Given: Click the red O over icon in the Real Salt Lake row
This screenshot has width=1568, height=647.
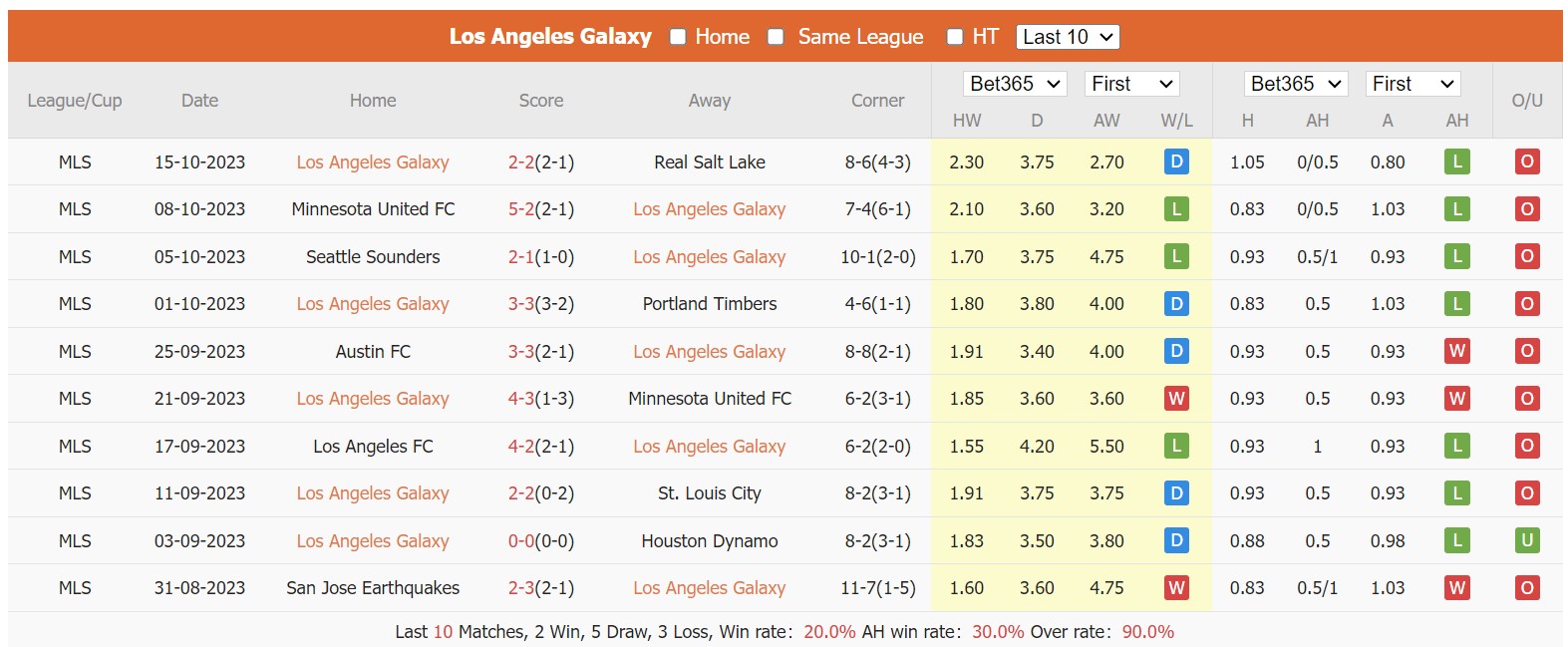Looking at the screenshot, I should [1527, 162].
